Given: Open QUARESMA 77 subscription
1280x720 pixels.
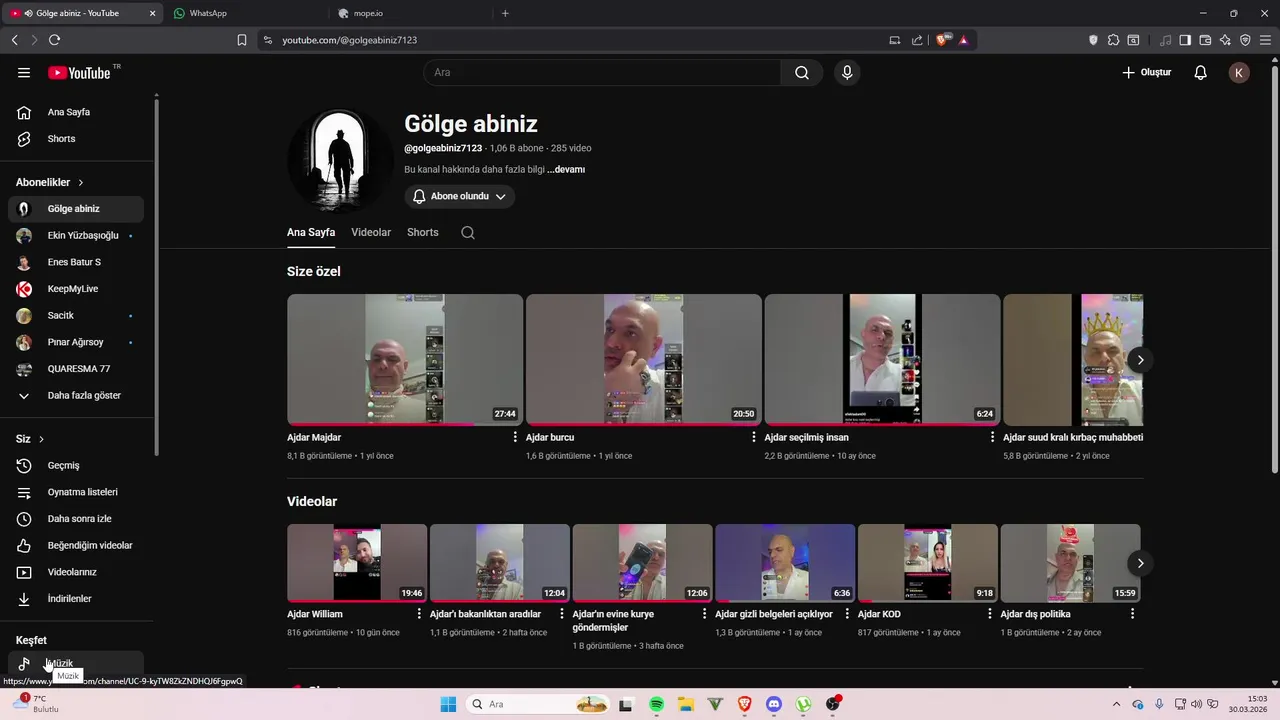Looking at the screenshot, I should (x=76, y=369).
